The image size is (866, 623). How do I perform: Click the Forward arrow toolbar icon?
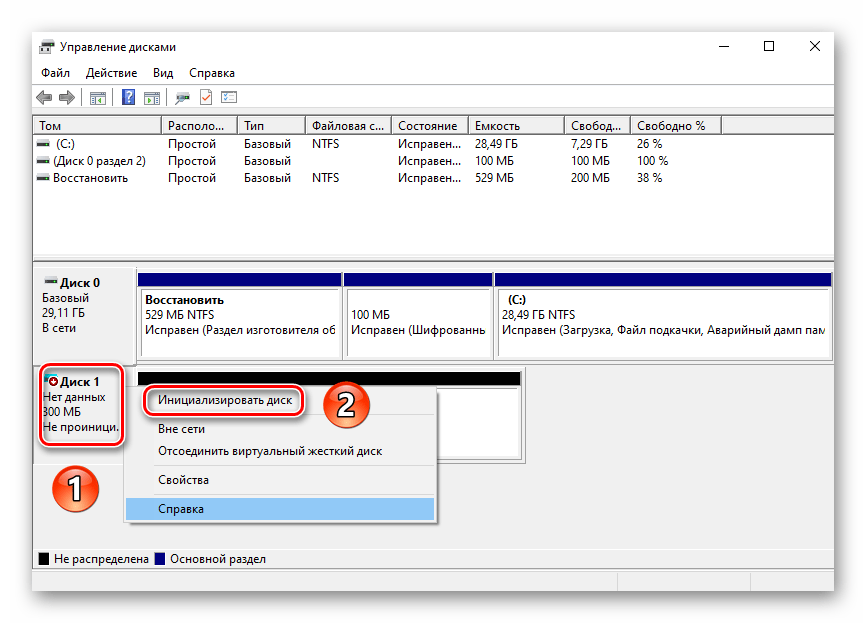[66, 98]
